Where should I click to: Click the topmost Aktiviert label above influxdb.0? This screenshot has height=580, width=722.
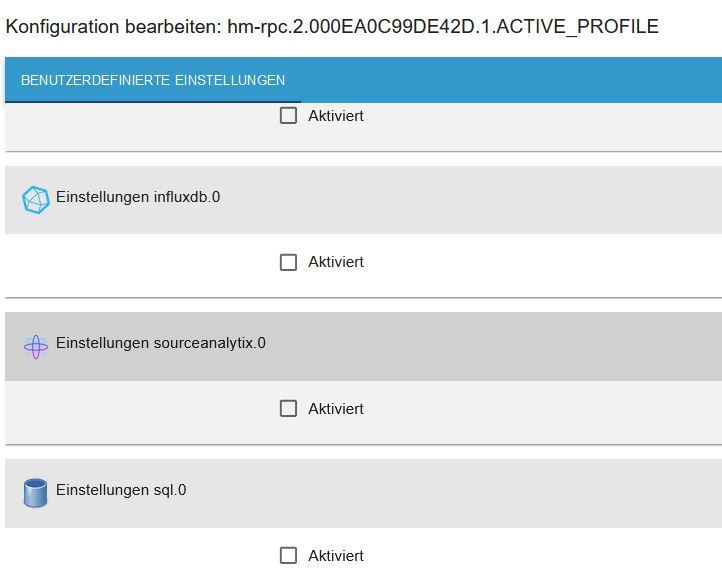click(336, 116)
